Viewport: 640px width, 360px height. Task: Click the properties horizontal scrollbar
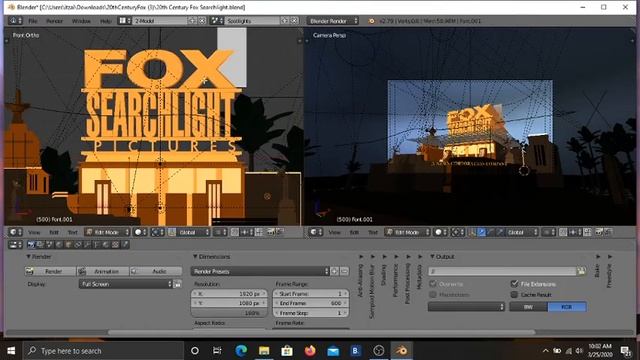322,332
